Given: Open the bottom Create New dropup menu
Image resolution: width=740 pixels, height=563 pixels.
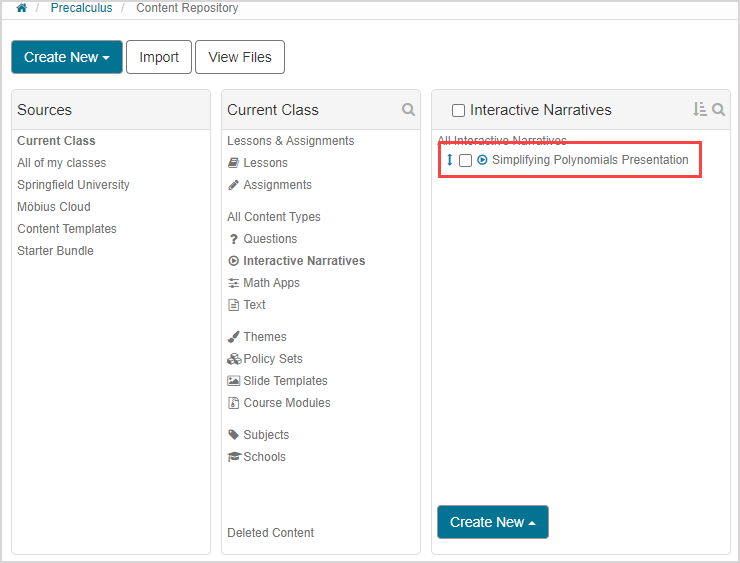Looking at the screenshot, I should pyautogui.click(x=492, y=522).
